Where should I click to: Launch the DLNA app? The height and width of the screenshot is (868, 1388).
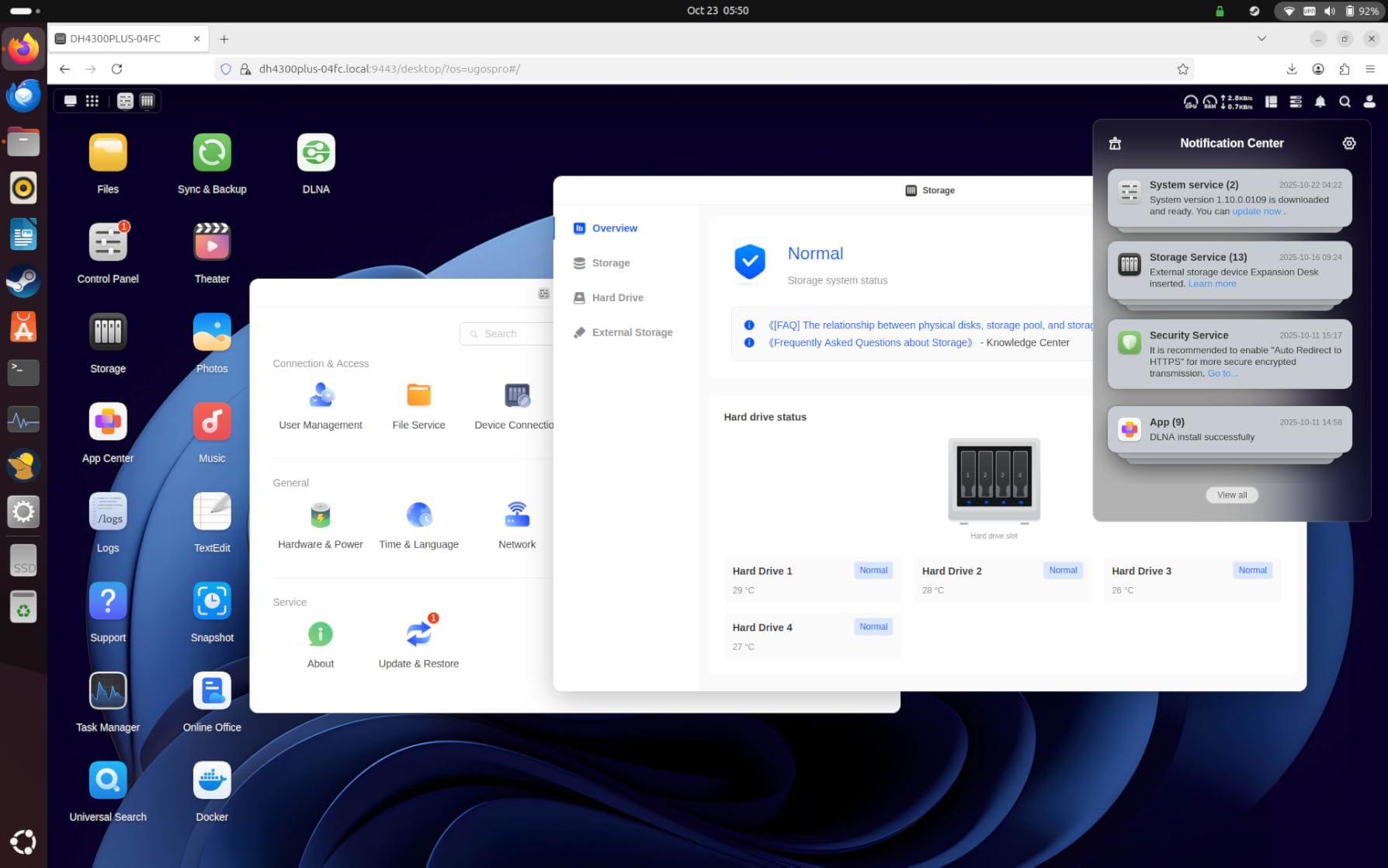click(315, 153)
